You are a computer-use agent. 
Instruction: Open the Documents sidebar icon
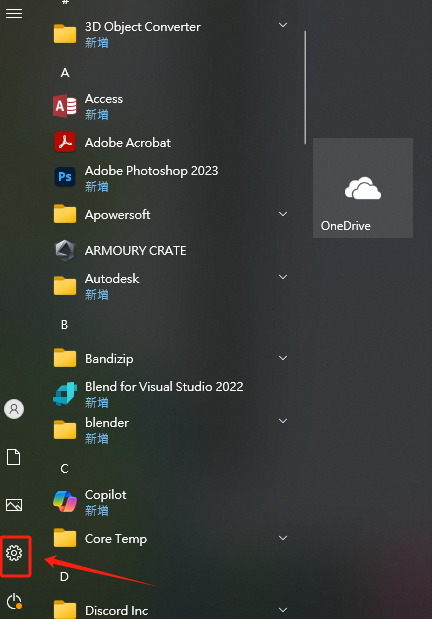pyautogui.click(x=14, y=457)
